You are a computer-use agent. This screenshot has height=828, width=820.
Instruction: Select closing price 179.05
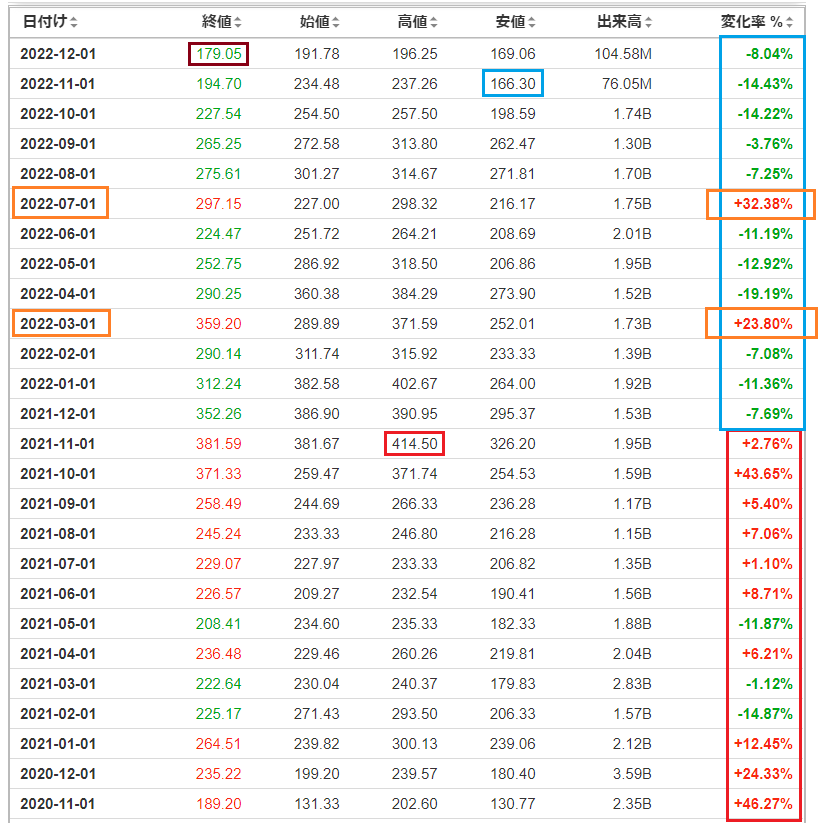219,54
